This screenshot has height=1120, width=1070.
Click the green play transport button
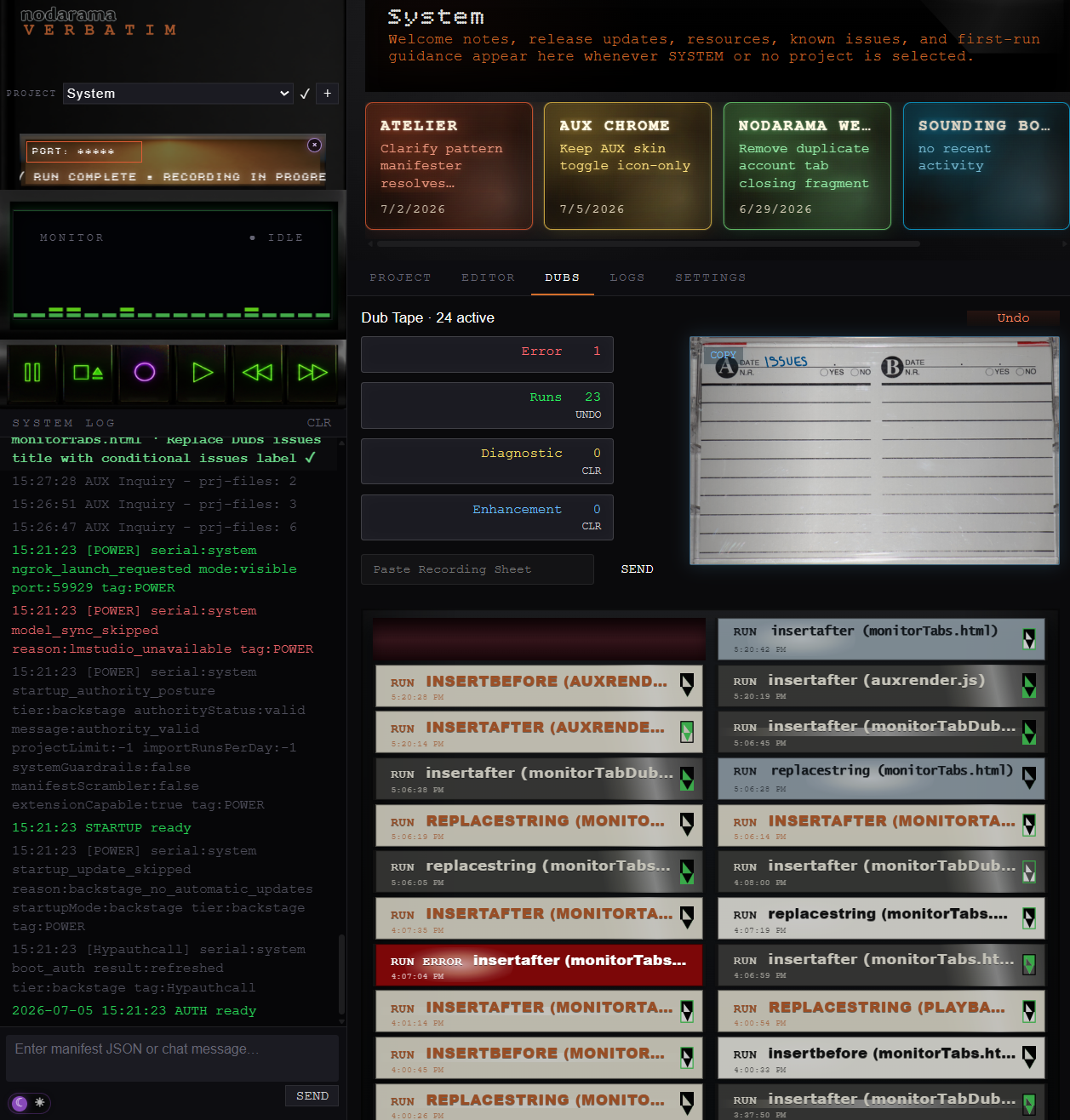[x=202, y=372]
